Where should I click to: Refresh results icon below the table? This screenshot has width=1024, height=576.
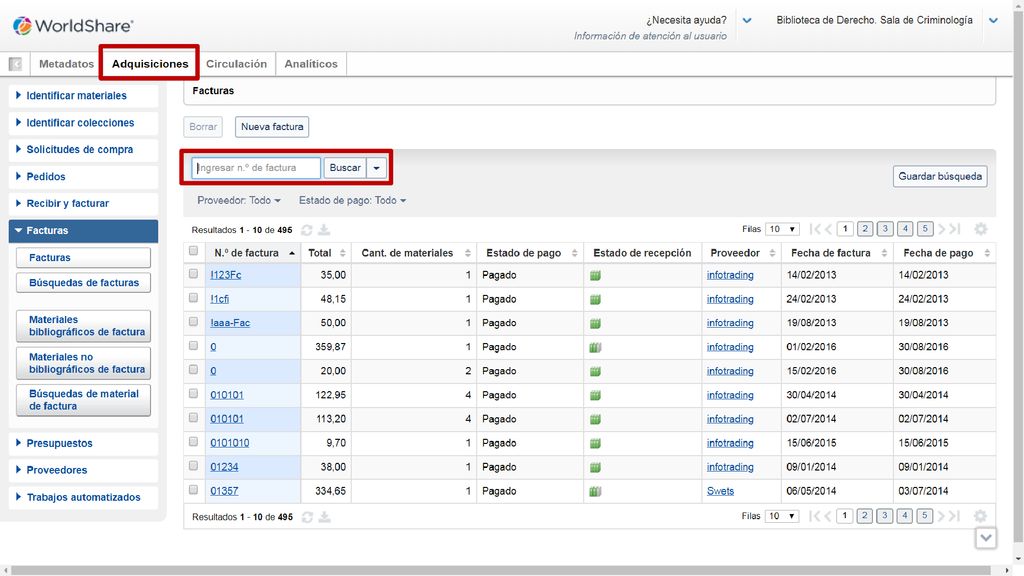click(x=307, y=517)
